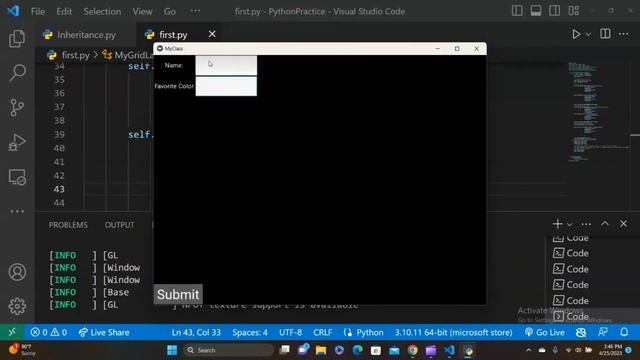The height and width of the screenshot is (360, 640).
Task: Minimize the MyClass window
Action: click(x=438, y=49)
